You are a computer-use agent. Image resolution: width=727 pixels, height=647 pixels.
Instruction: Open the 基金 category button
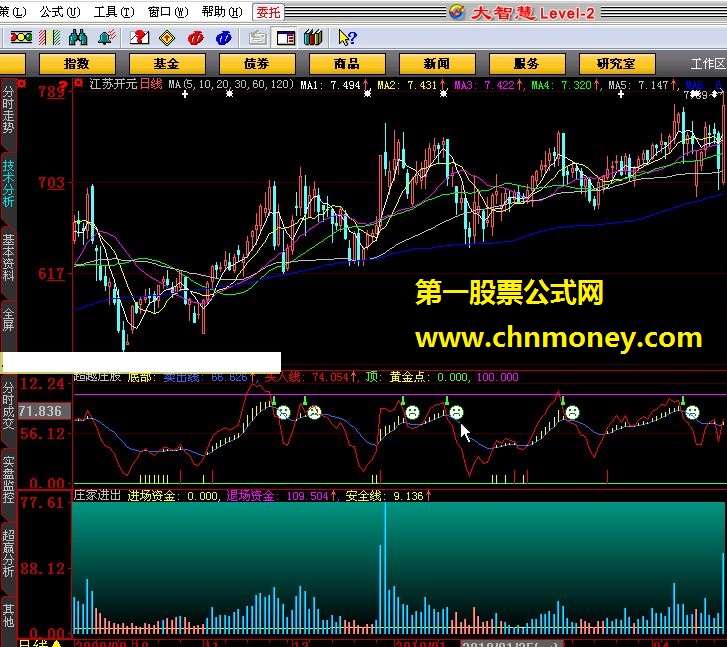point(167,64)
